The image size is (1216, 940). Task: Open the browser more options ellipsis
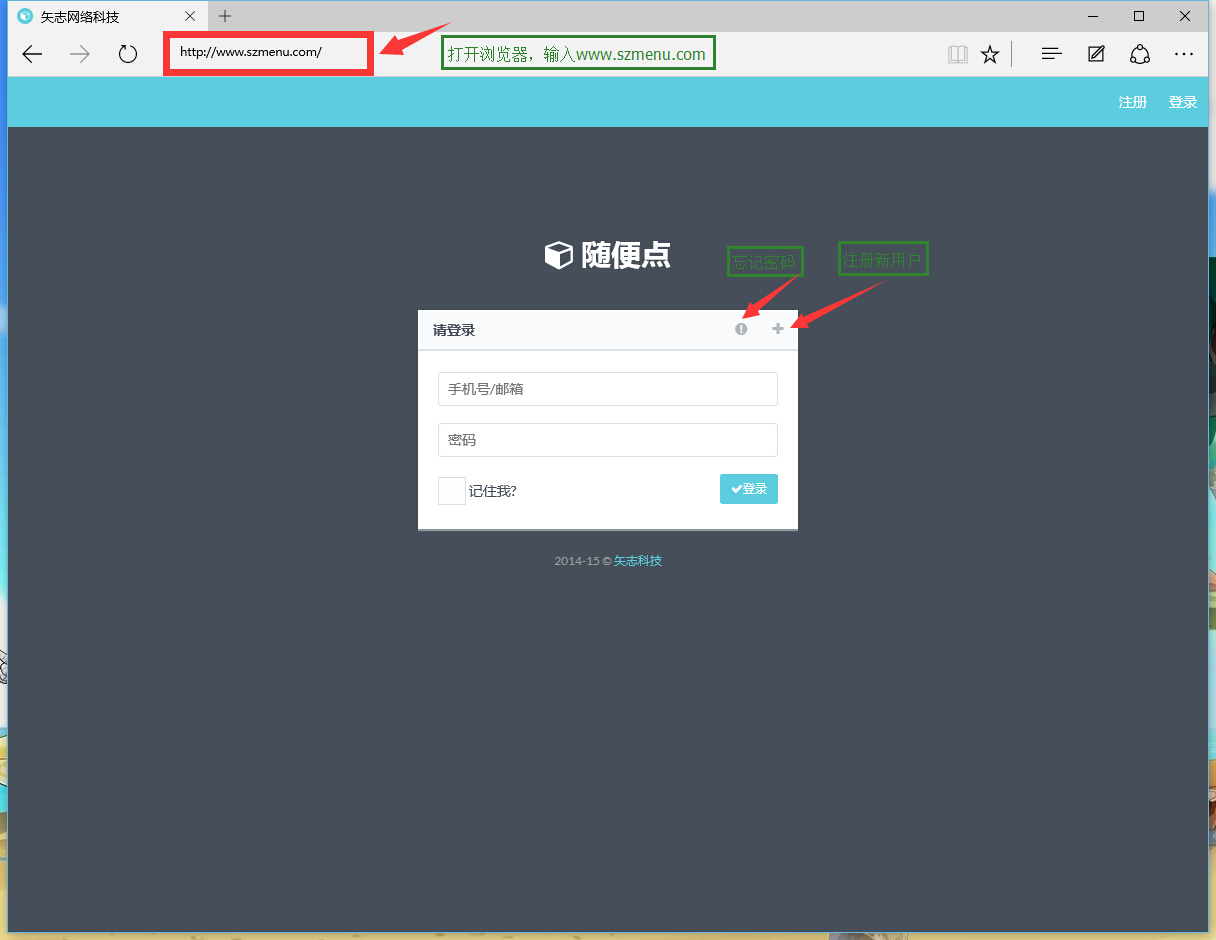pos(1184,54)
